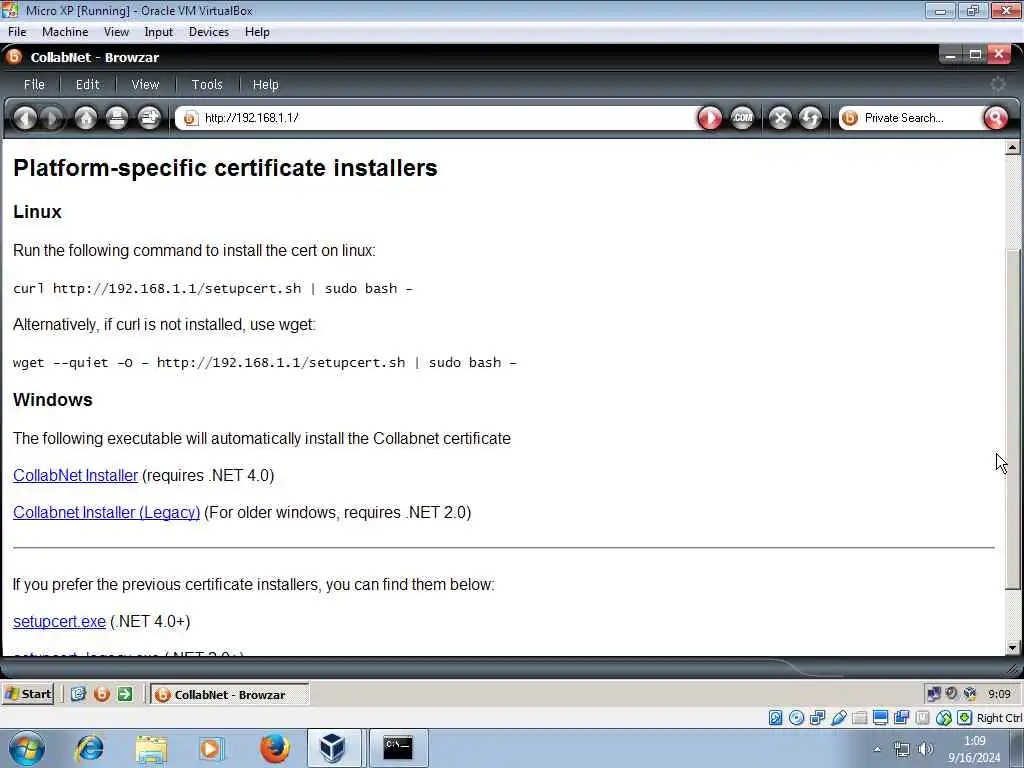The width and height of the screenshot is (1024, 768).
Task: Click the VirtualBox USB devices pen icon
Action: click(x=839, y=718)
